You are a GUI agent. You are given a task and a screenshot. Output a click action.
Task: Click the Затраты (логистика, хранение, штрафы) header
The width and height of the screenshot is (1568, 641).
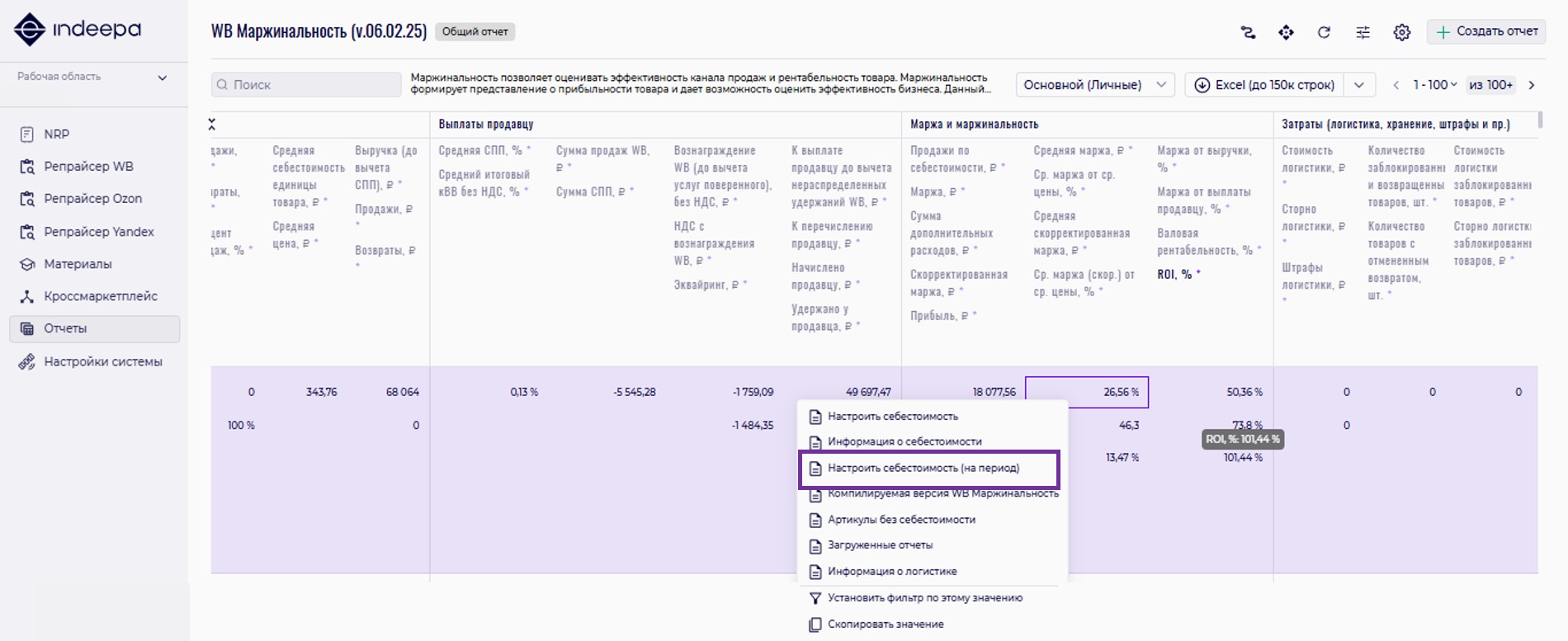(1396, 125)
